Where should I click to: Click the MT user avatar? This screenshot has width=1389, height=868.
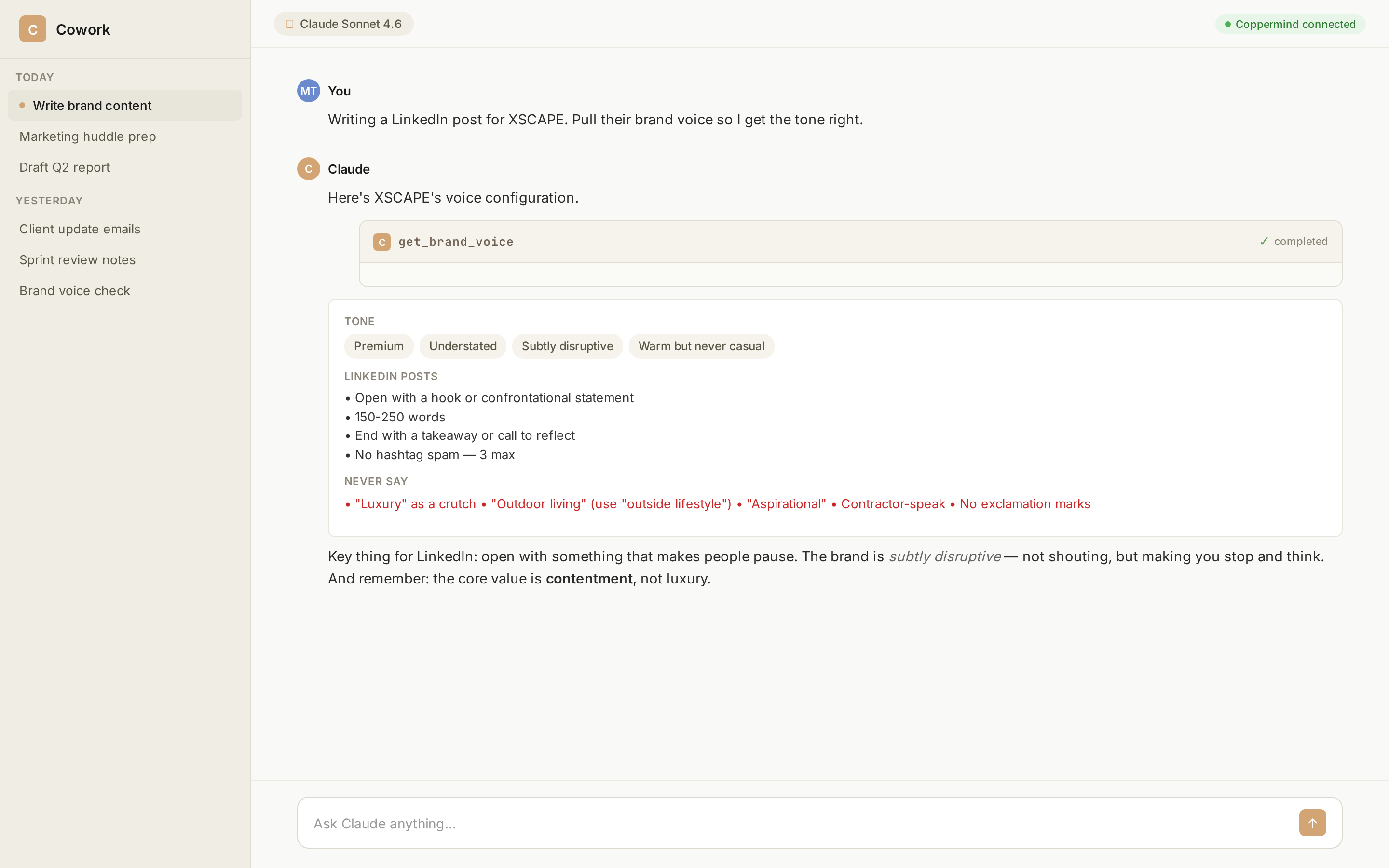point(308,91)
